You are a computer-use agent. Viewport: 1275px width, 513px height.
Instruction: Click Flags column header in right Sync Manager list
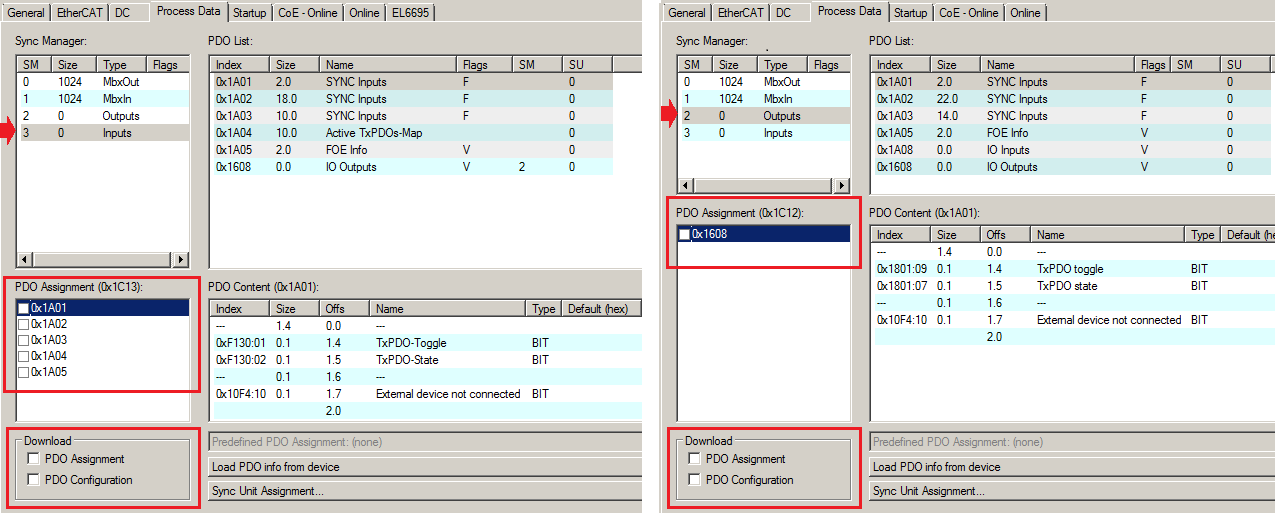pyautogui.click(x=828, y=65)
